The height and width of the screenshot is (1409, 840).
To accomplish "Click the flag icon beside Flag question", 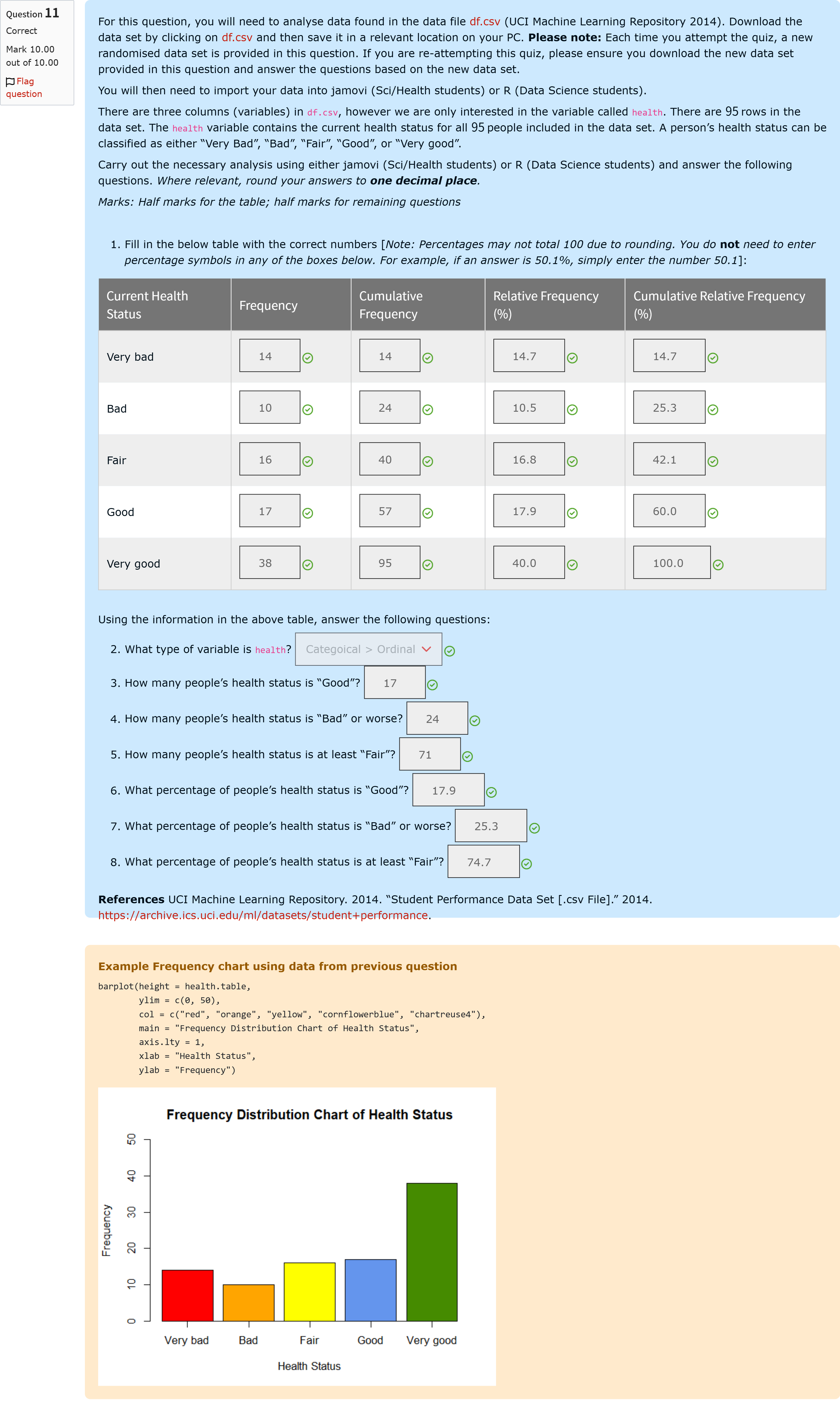I will (x=10, y=81).
